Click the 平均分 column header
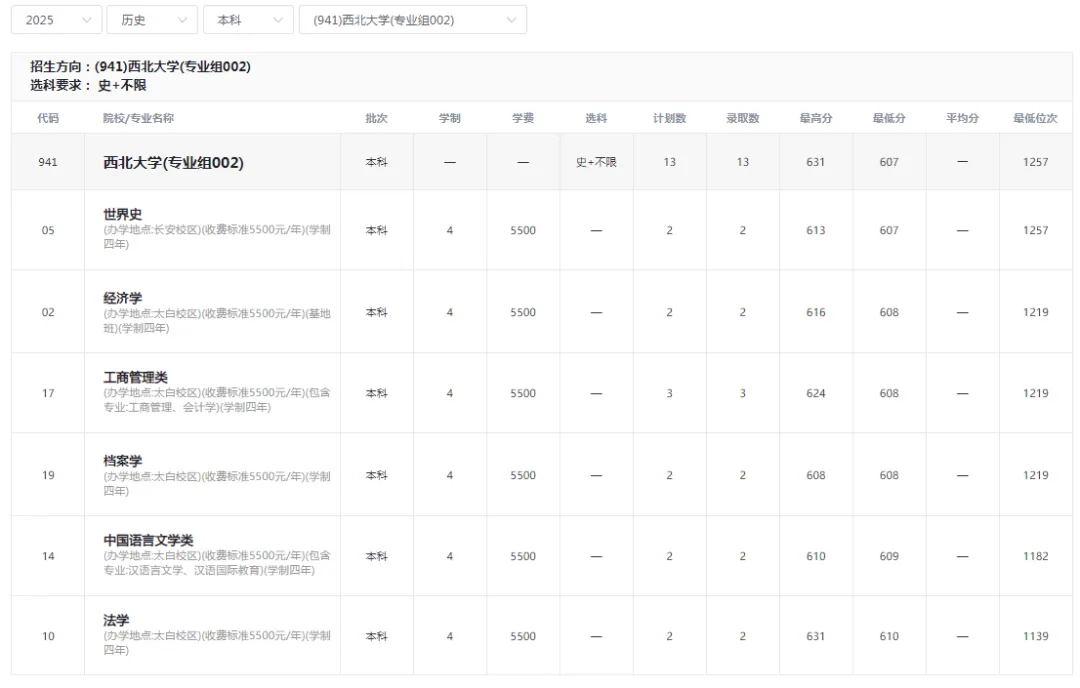Viewport: 1080px width, 688px height. [962, 118]
